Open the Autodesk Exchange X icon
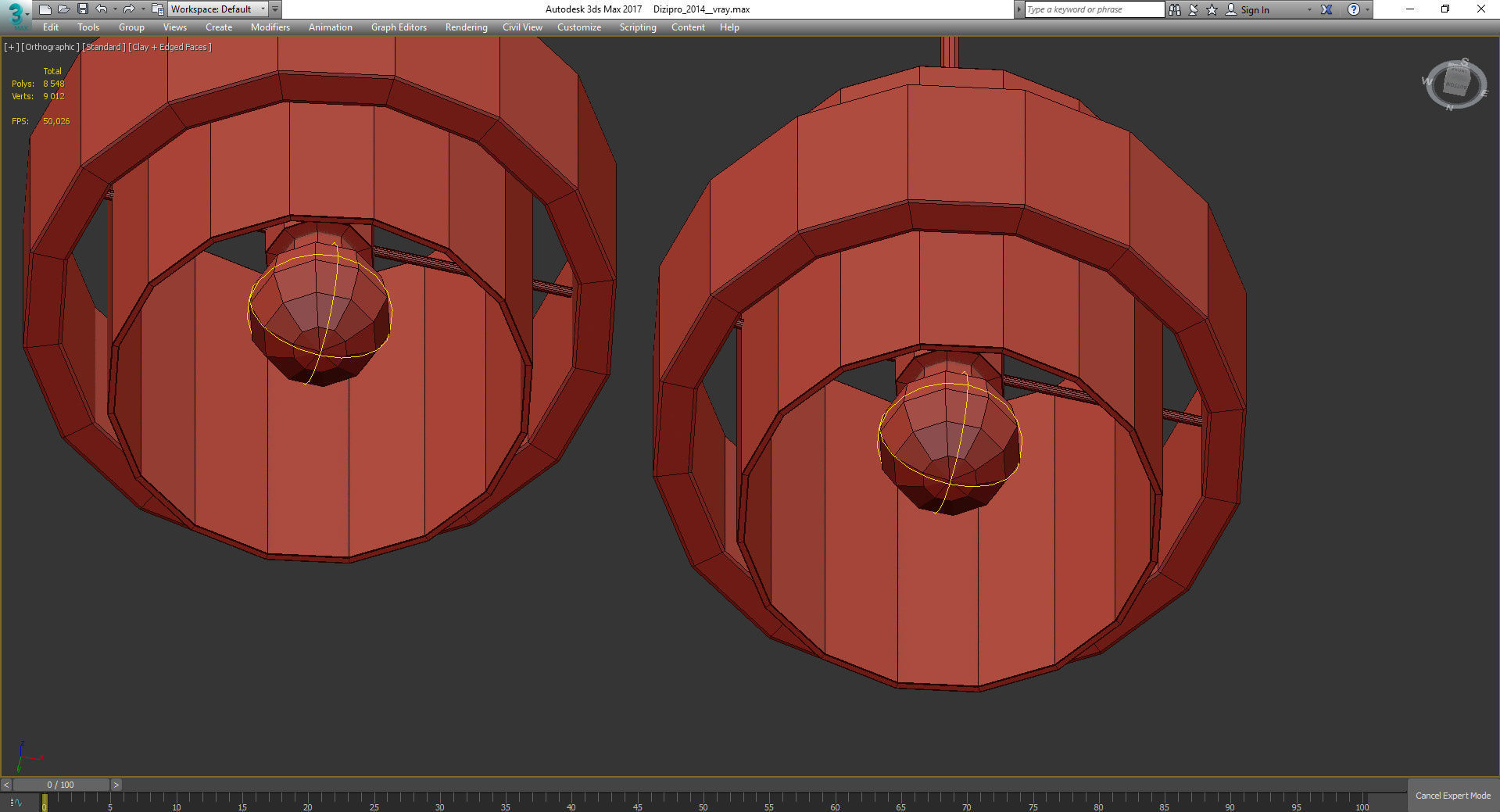Viewport: 1500px width, 812px height. point(1326,9)
